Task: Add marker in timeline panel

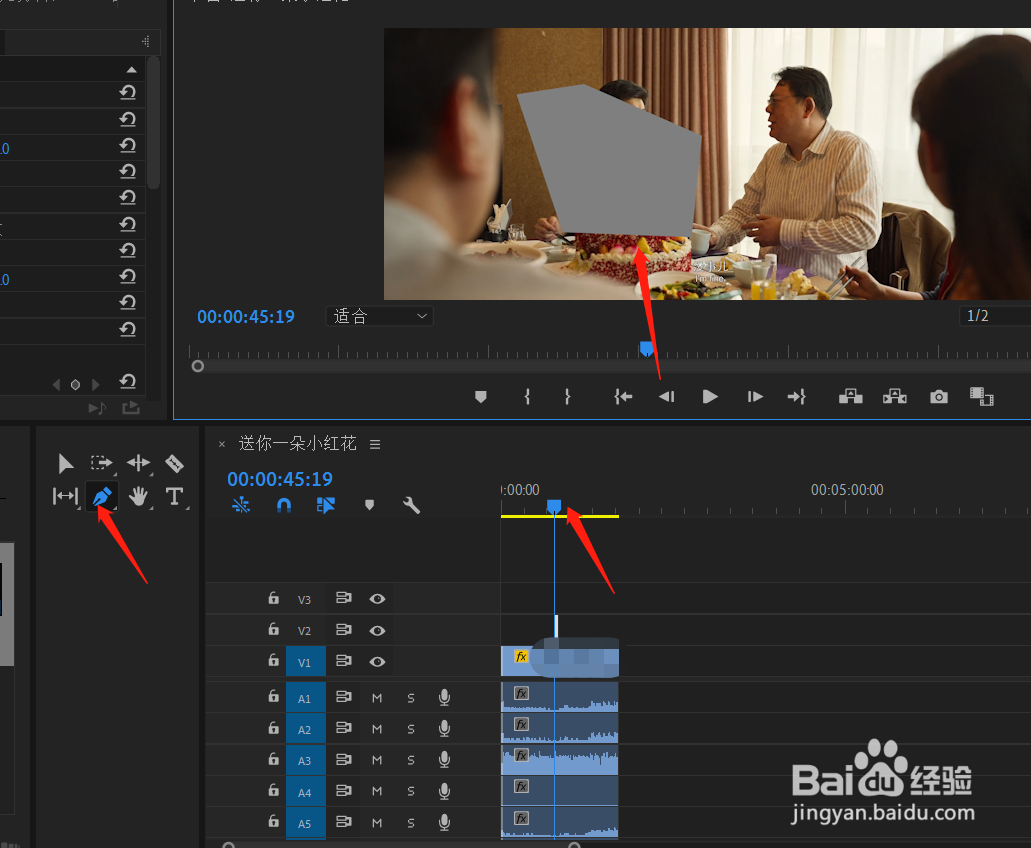Action: click(x=370, y=505)
